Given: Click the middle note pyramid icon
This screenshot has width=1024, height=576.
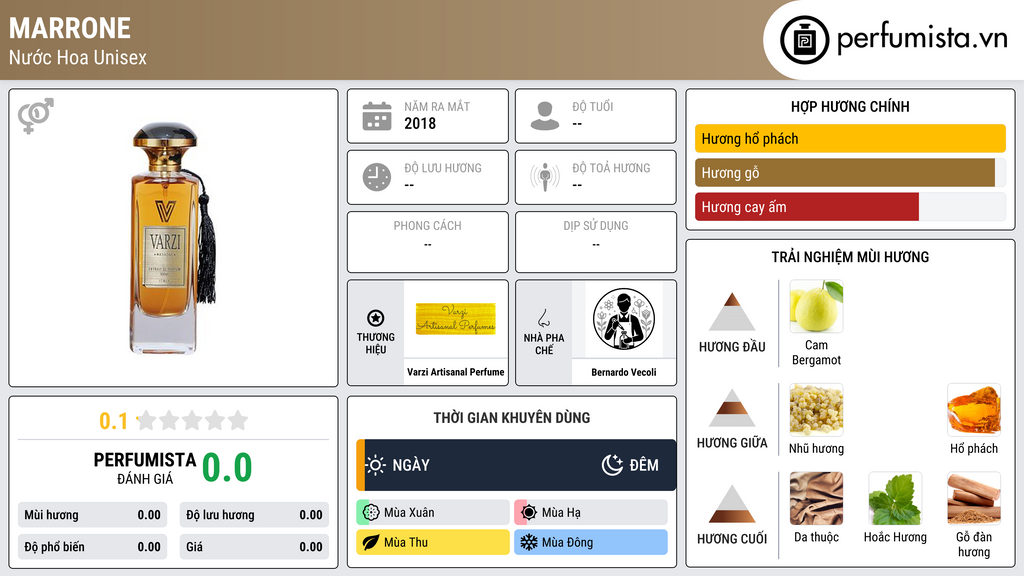Looking at the screenshot, I should pos(732,408).
